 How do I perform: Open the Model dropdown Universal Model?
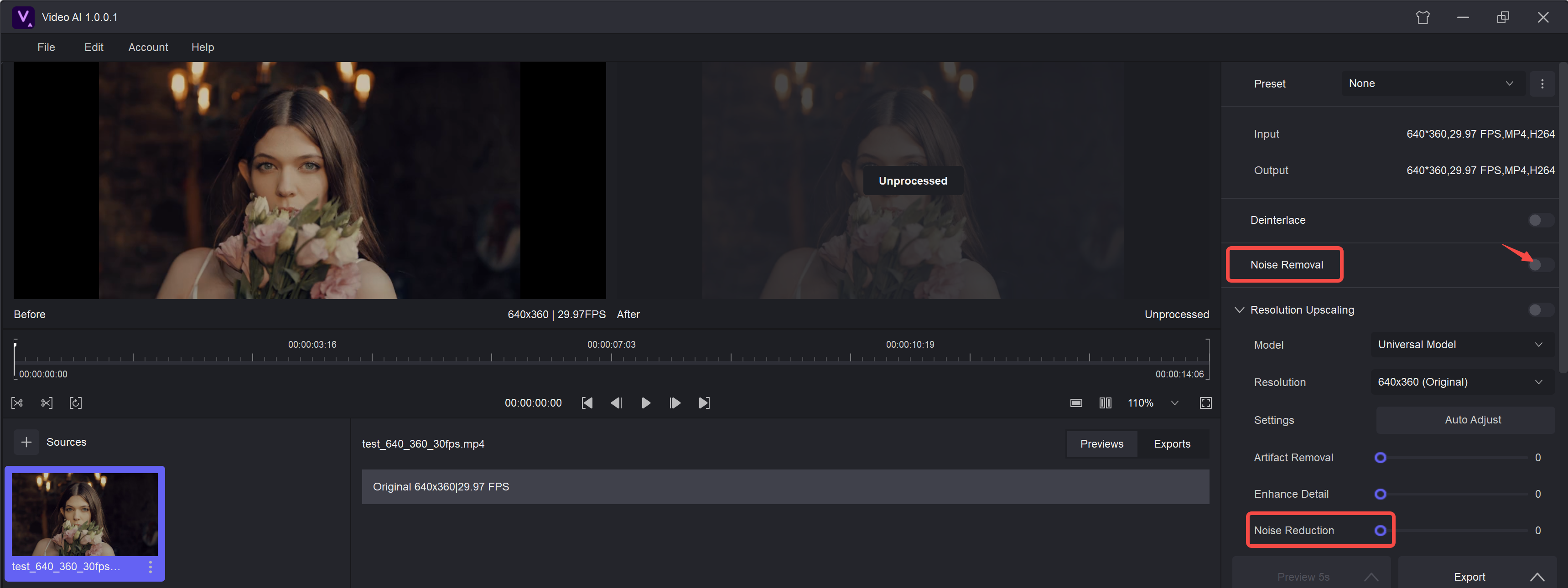[1462, 345]
